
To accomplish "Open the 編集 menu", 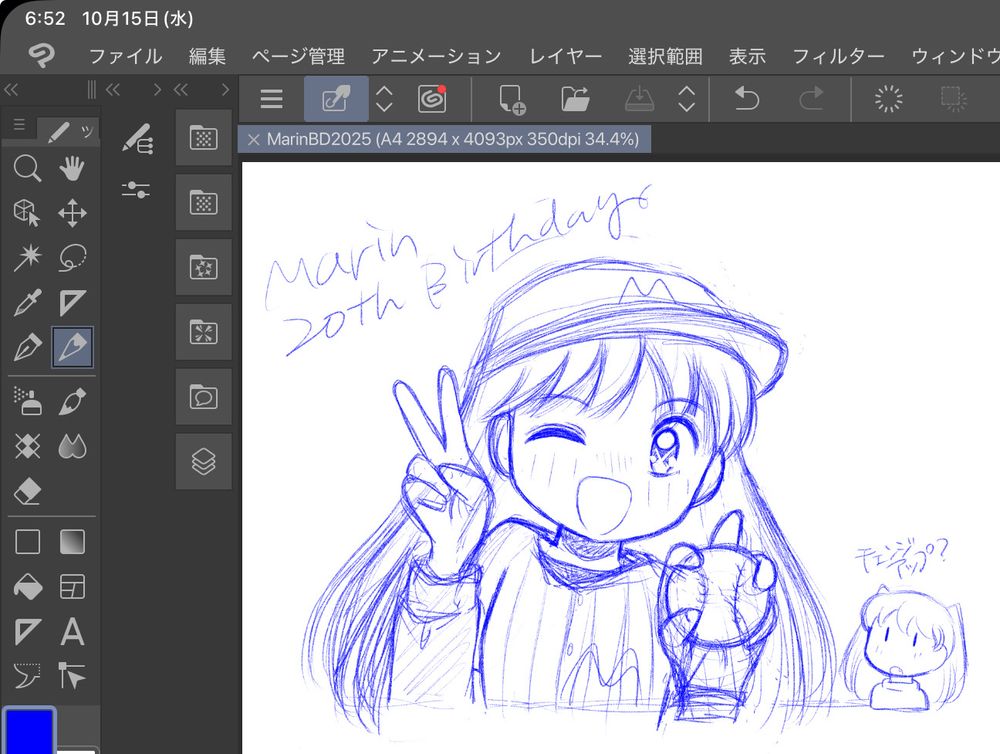I will 207,56.
